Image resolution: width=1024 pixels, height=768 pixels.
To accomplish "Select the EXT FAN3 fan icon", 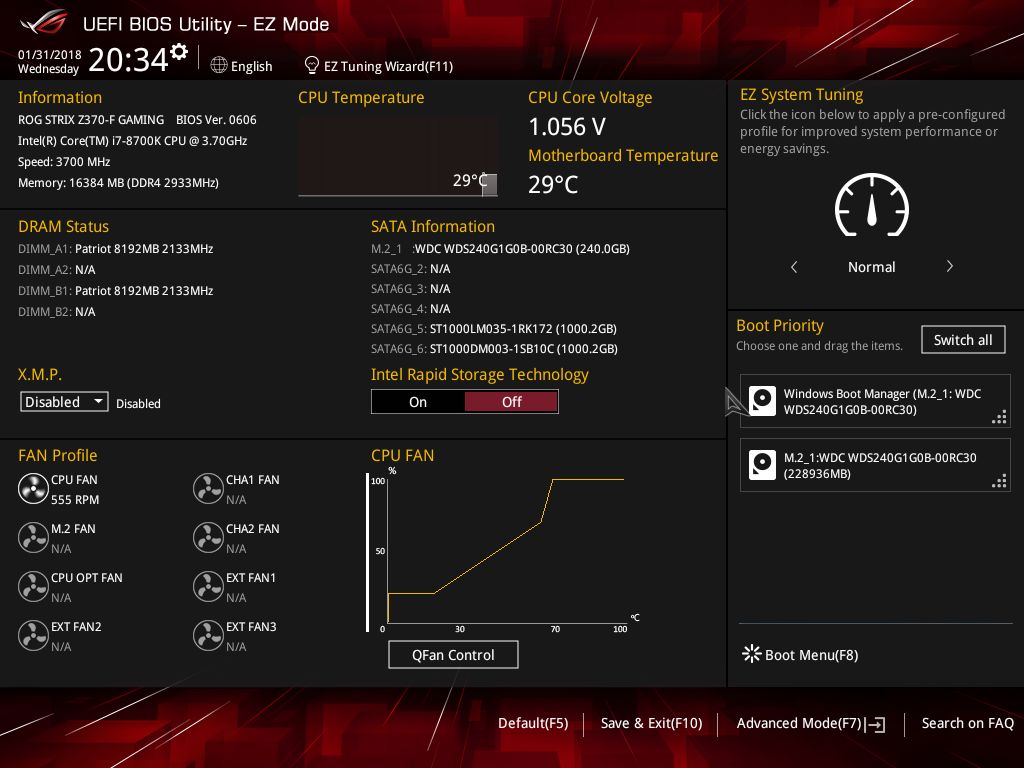I will point(208,635).
